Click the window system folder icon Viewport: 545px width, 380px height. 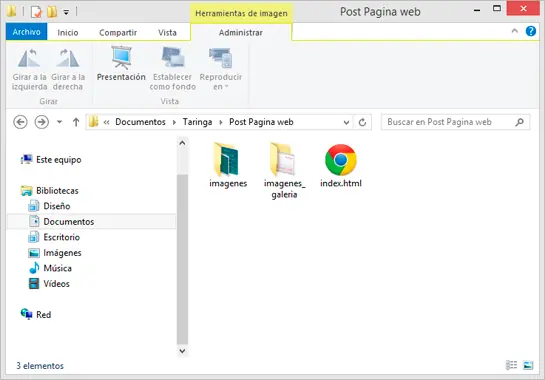pyautogui.click(x=11, y=11)
